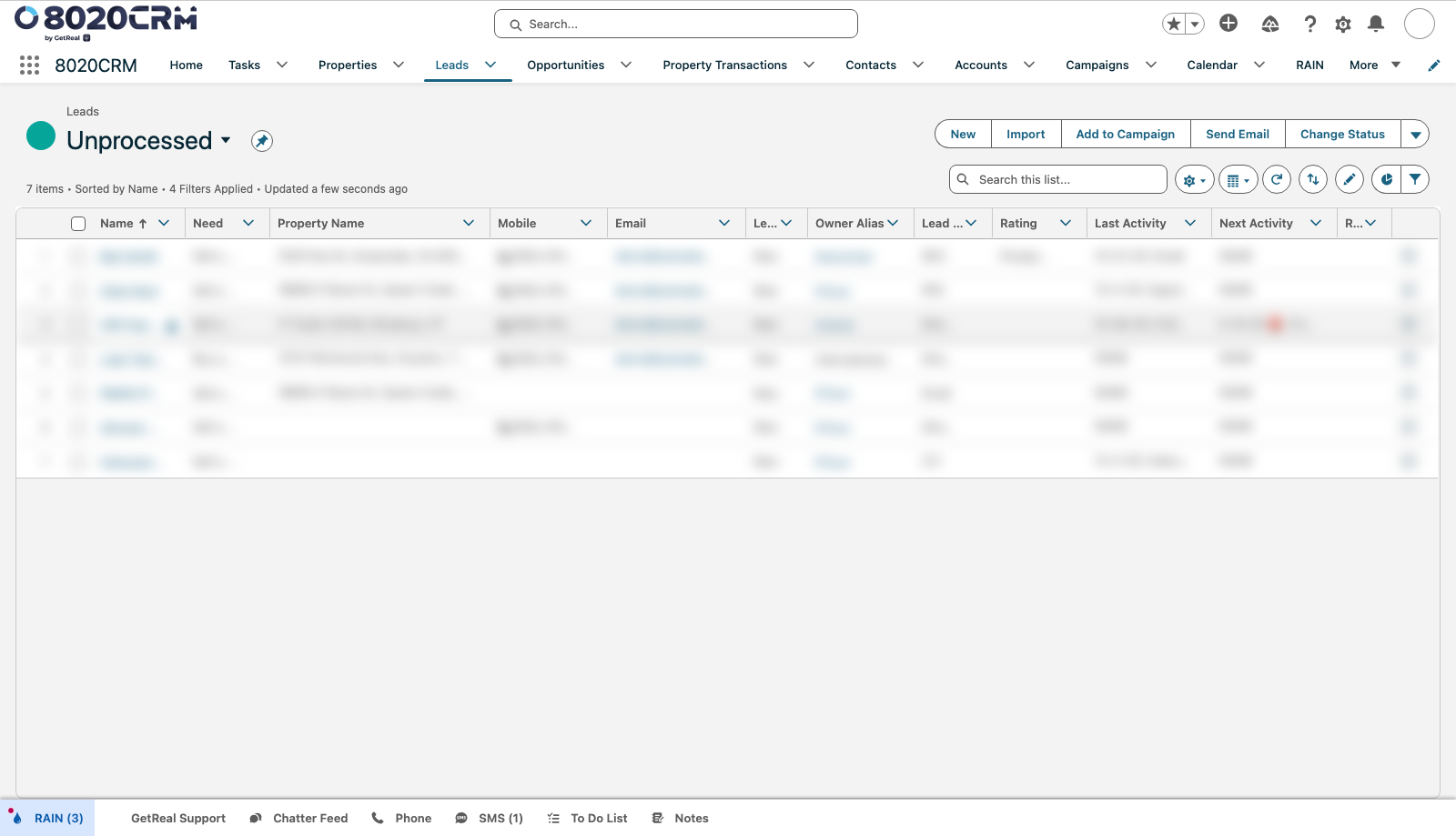Open SMS (1) utility
The height and width of the screenshot is (836, 1456).
coord(490,818)
